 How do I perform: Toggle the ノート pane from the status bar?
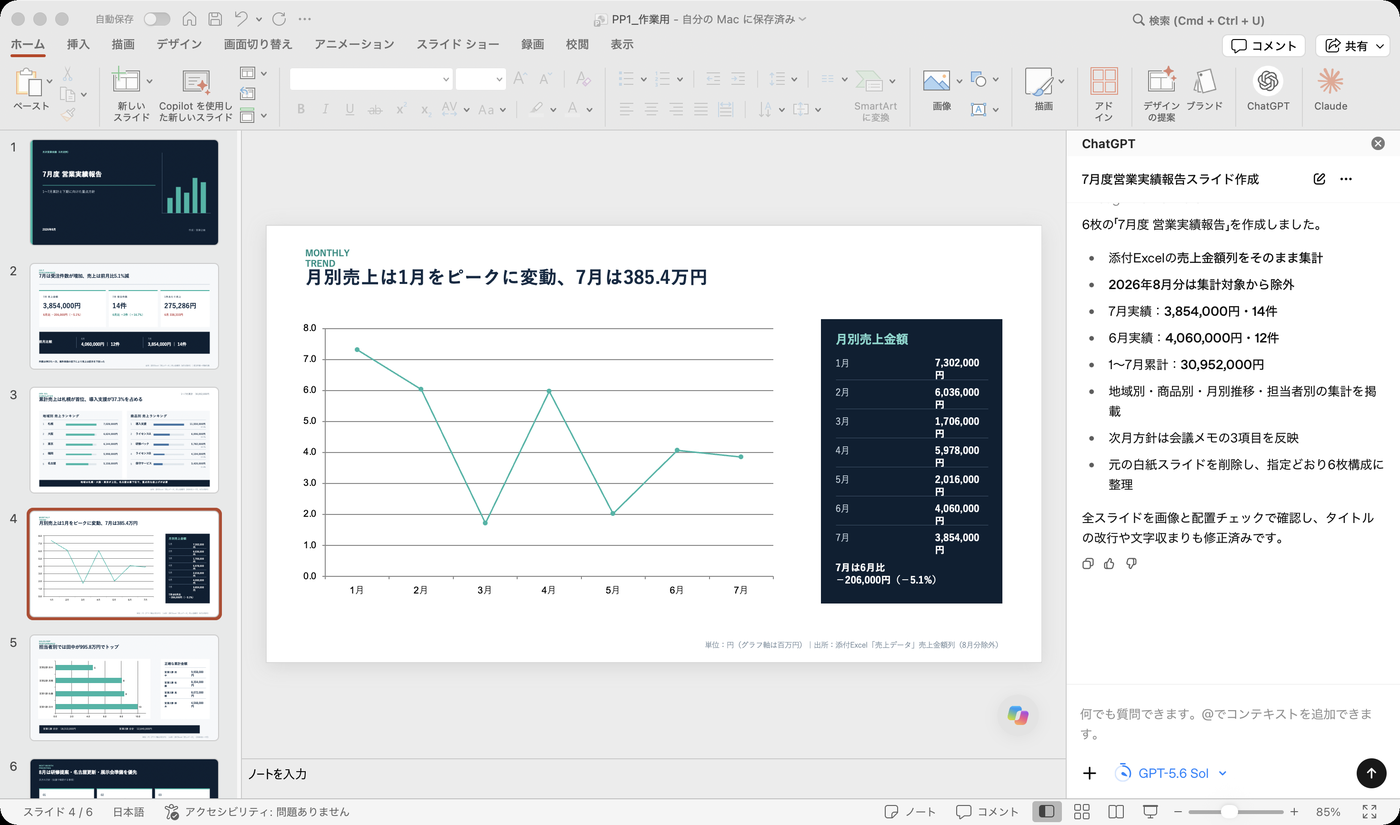pos(910,812)
